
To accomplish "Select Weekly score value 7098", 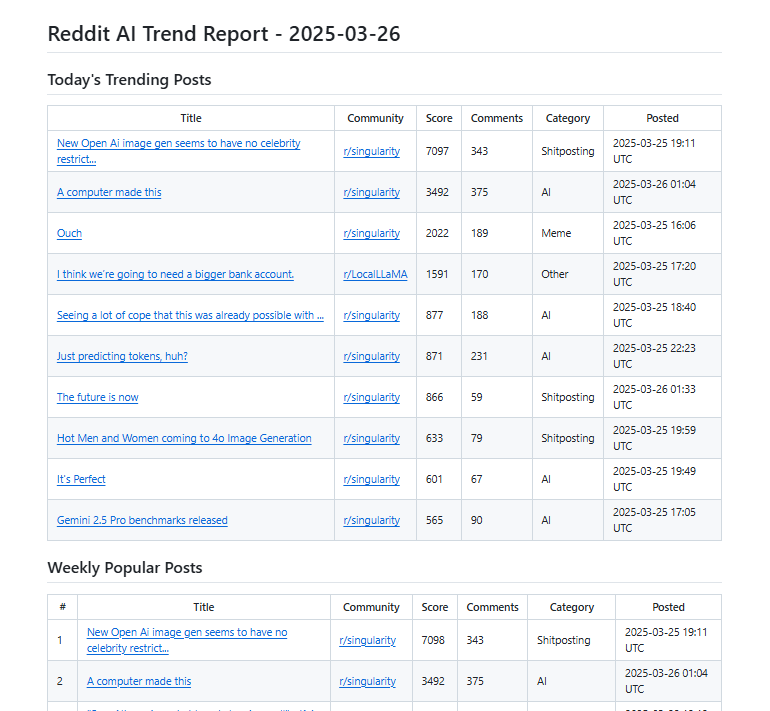I will pyautogui.click(x=433, y=640).
